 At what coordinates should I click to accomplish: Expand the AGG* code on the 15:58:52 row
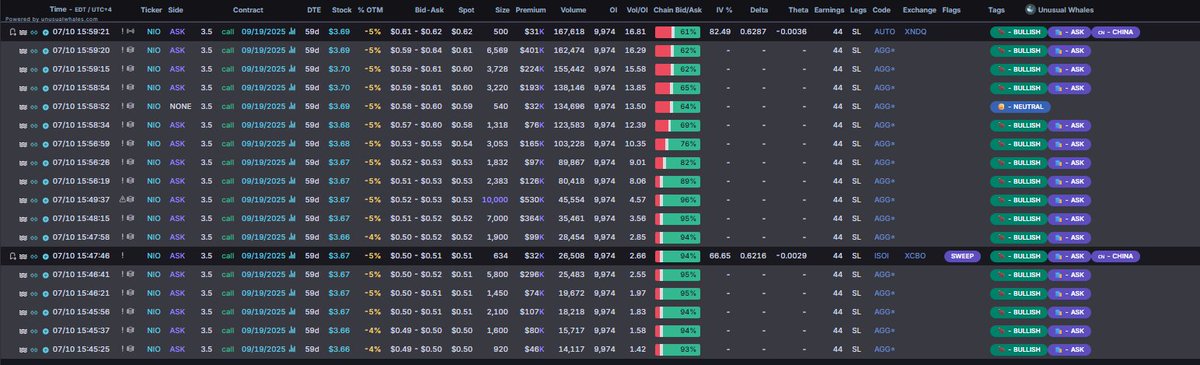click(x=884, y=107)
